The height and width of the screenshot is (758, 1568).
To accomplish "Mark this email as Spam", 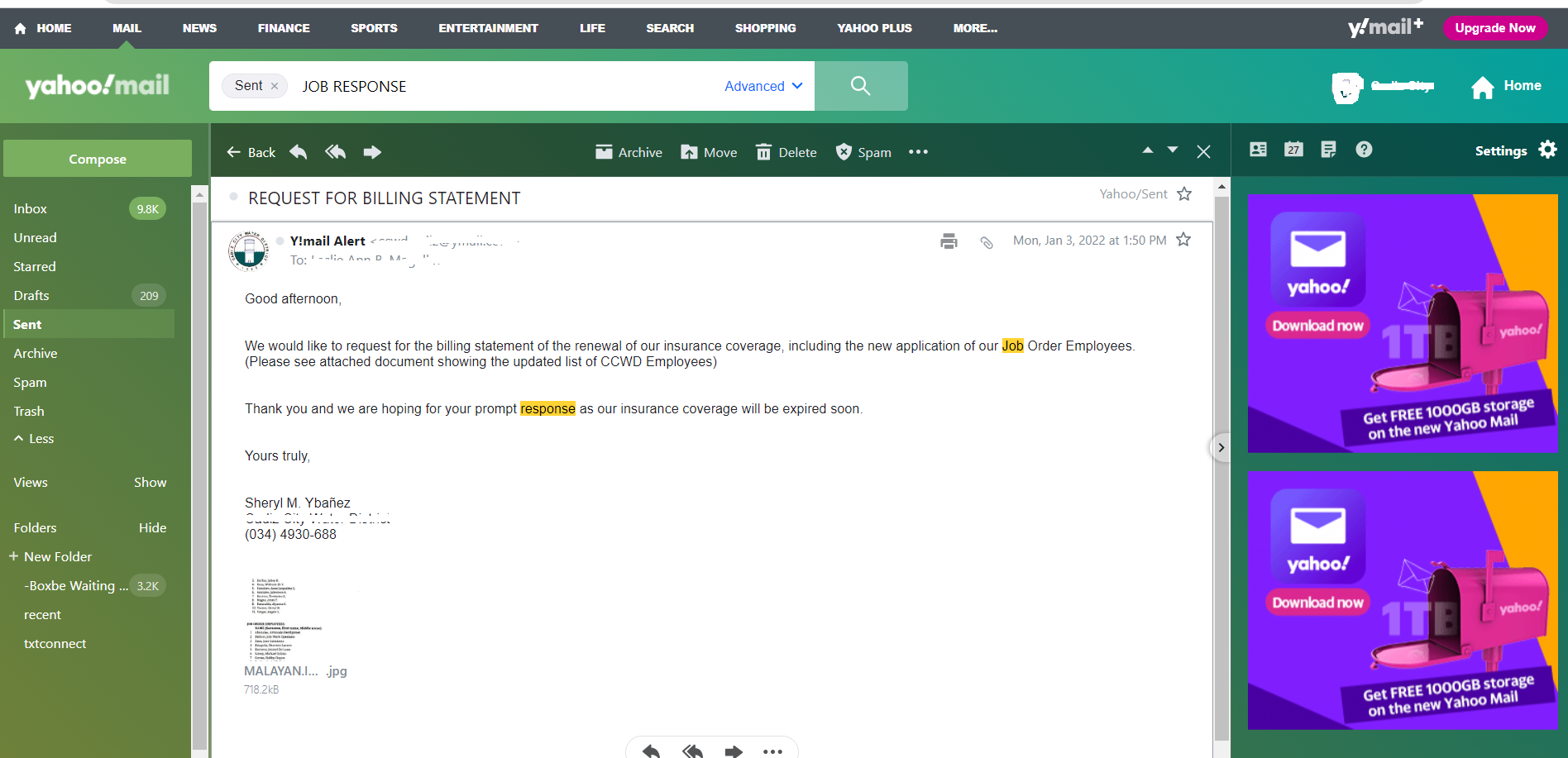I will click(x=863, y=152).
